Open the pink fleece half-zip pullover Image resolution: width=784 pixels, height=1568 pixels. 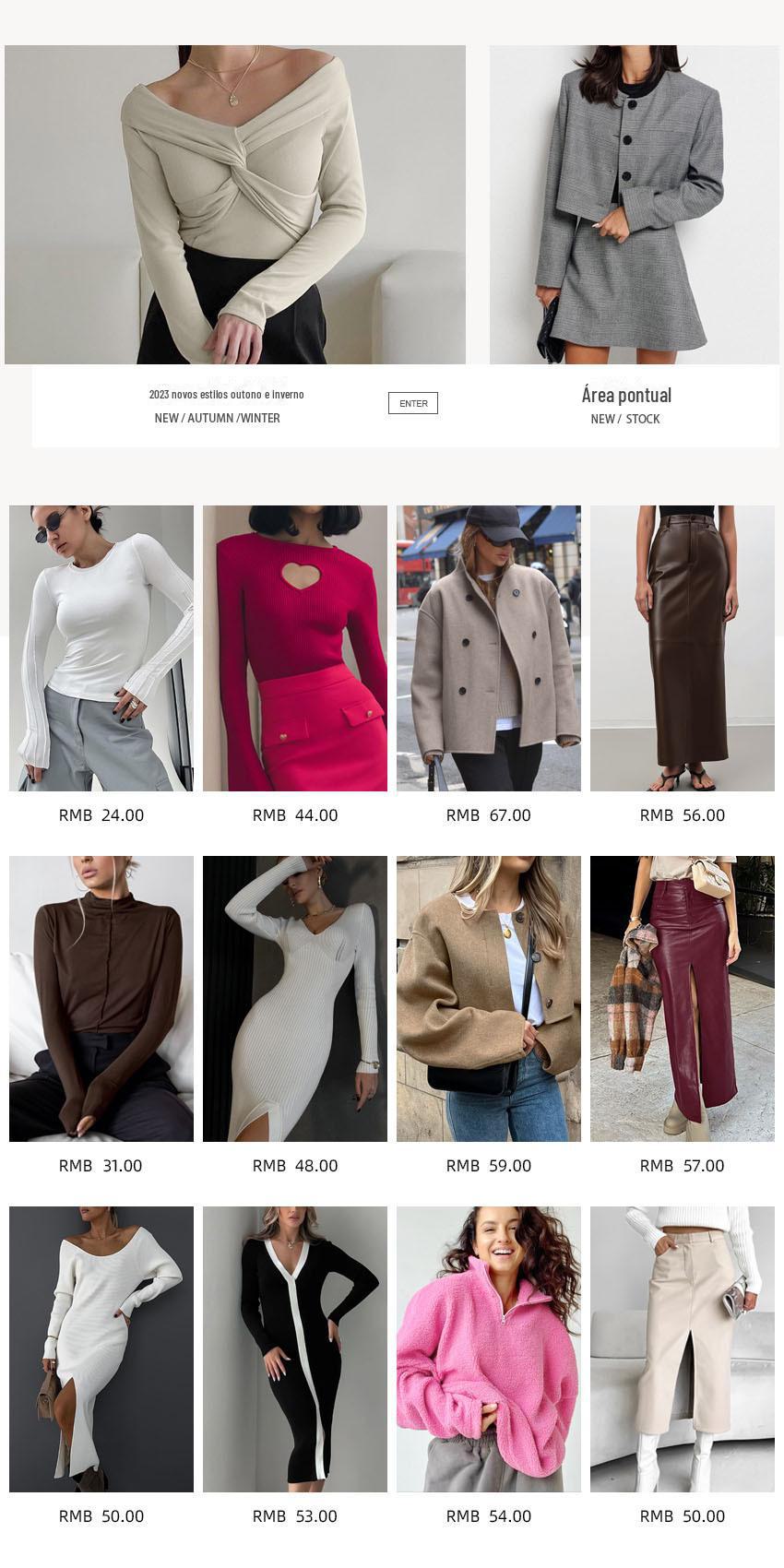point(489,1349)
